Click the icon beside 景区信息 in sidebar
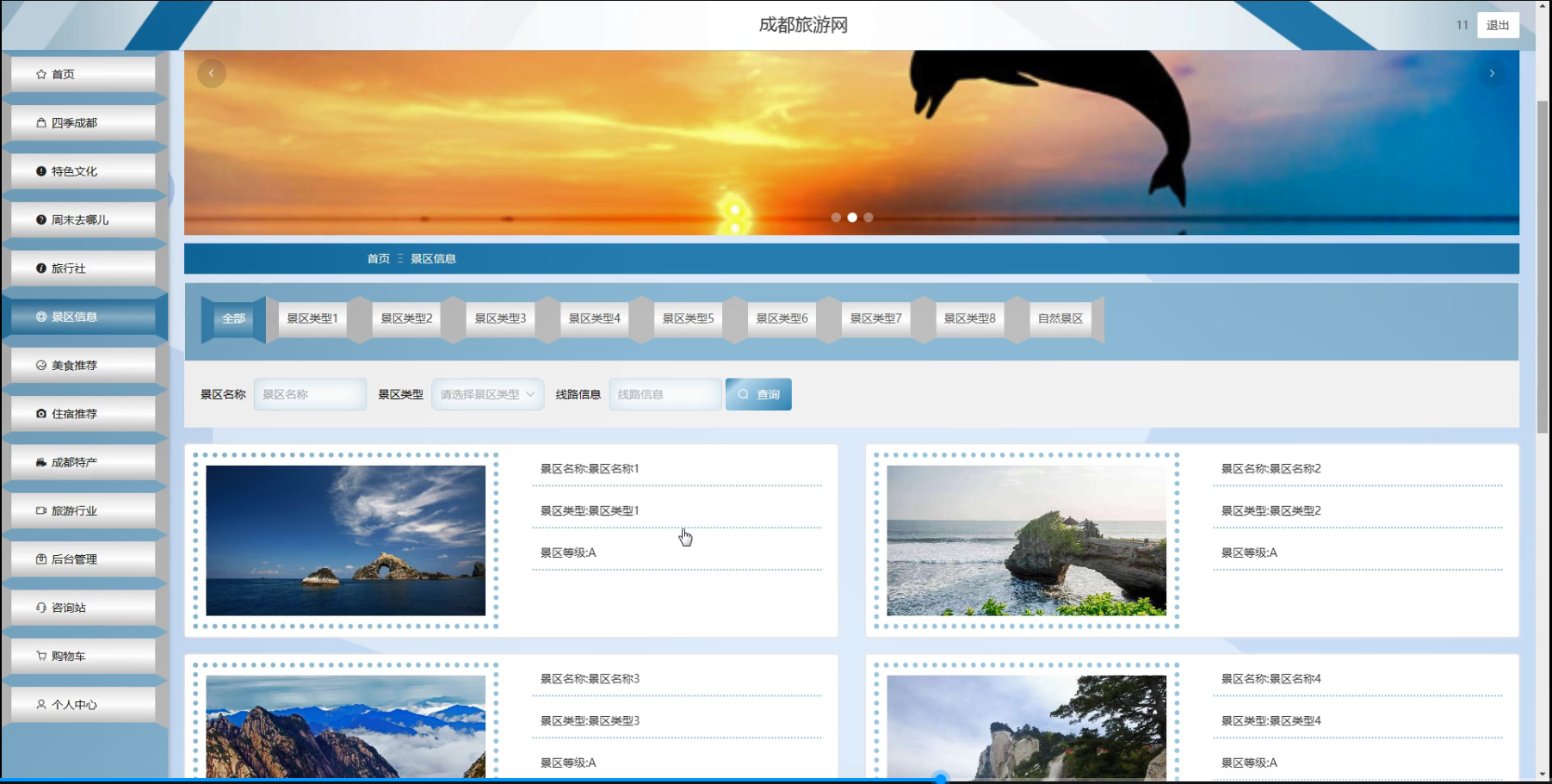This screenshot has width=1552, height=784. click(40, 317)
